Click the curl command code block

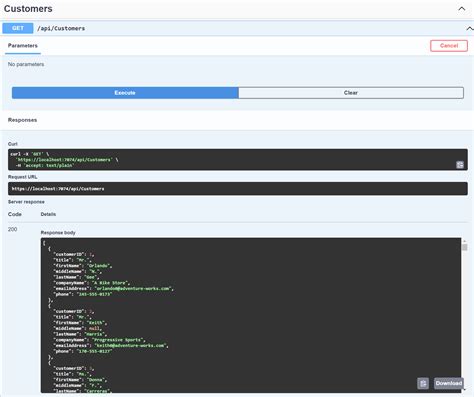238,160
